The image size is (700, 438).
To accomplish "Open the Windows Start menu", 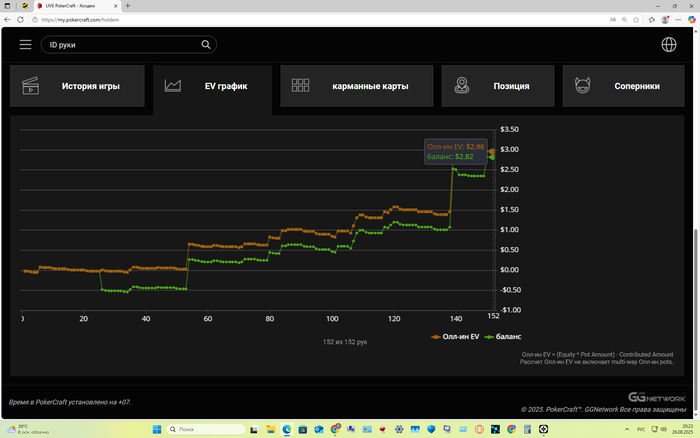I will tap(157, 430).
